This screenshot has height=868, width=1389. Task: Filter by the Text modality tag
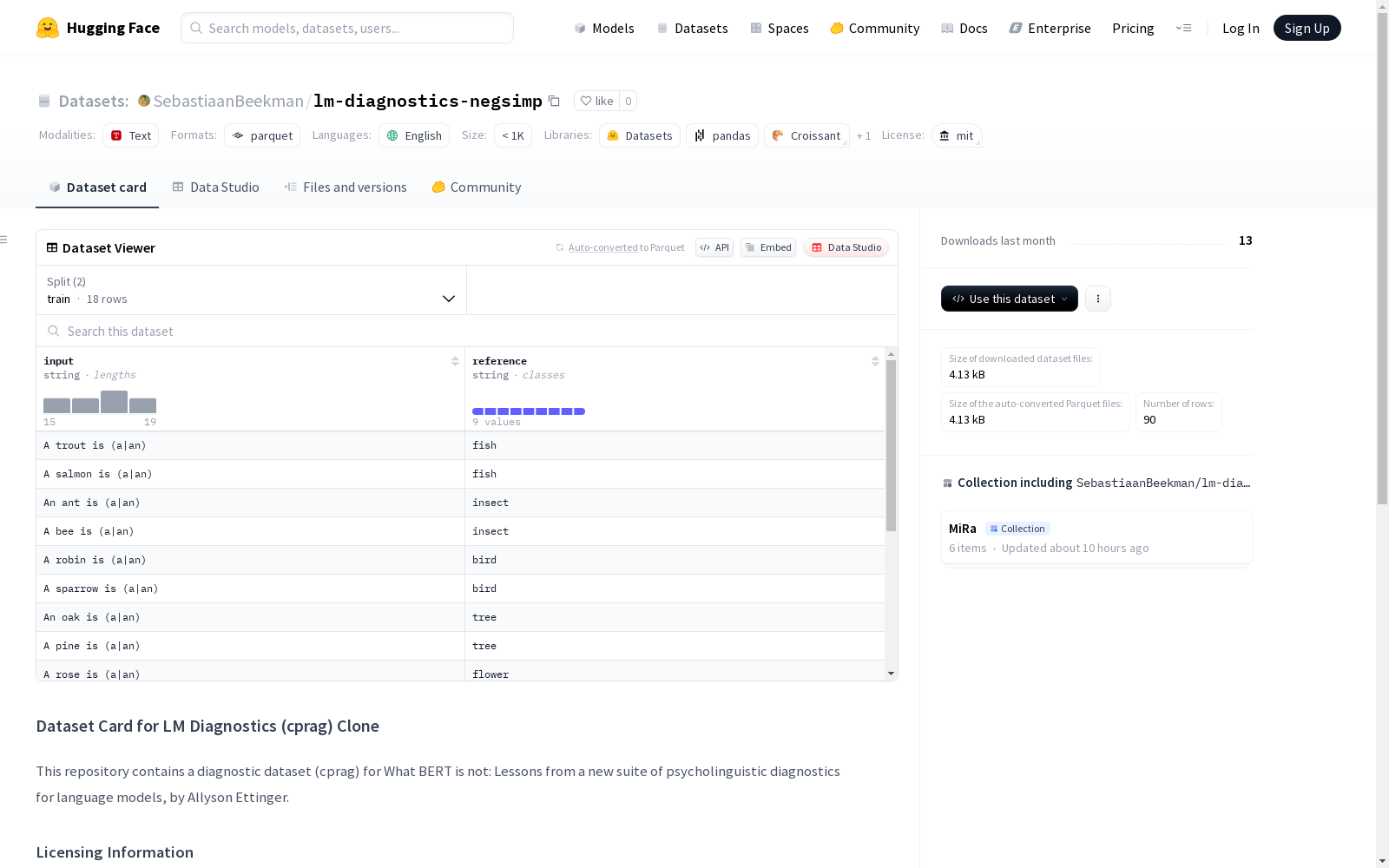(x=130, y=135)
